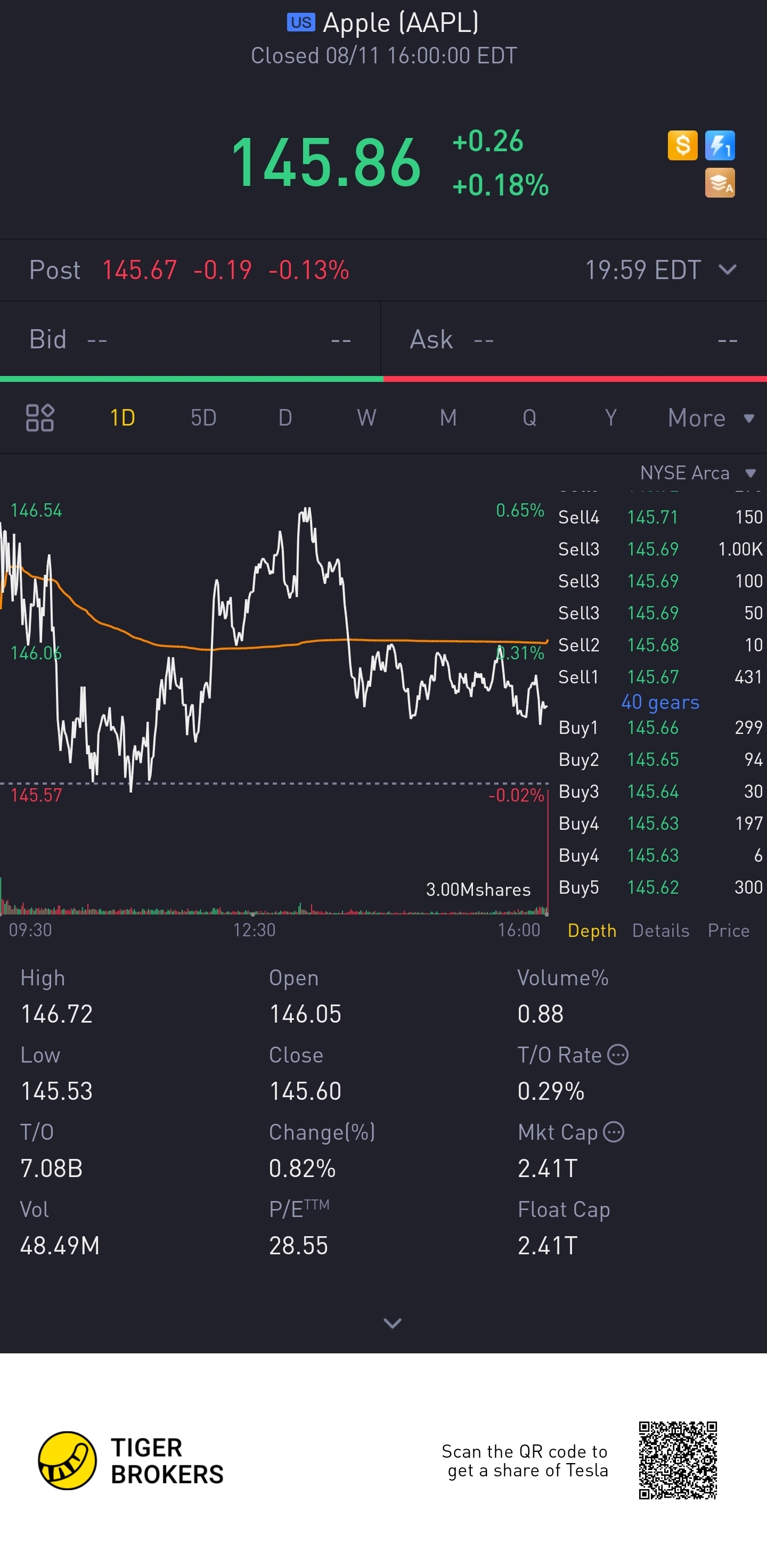Tap Buy2 145.65 order row
The height and width of the screenshot is (1568, 767).
click(660, 759)
